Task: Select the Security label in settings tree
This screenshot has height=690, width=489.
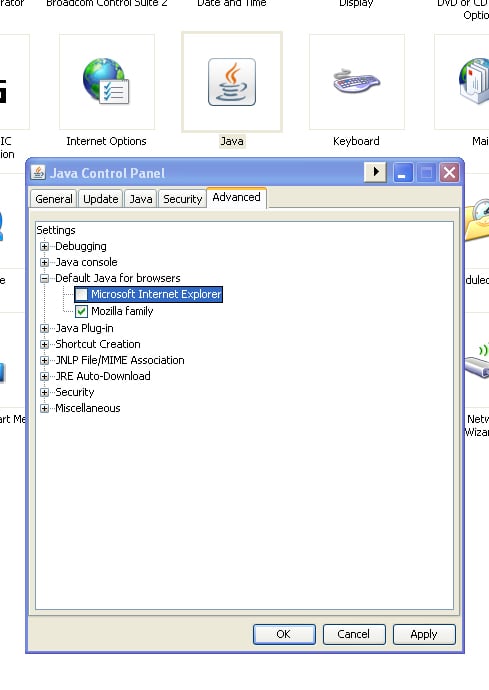Action: coord(74,392)
